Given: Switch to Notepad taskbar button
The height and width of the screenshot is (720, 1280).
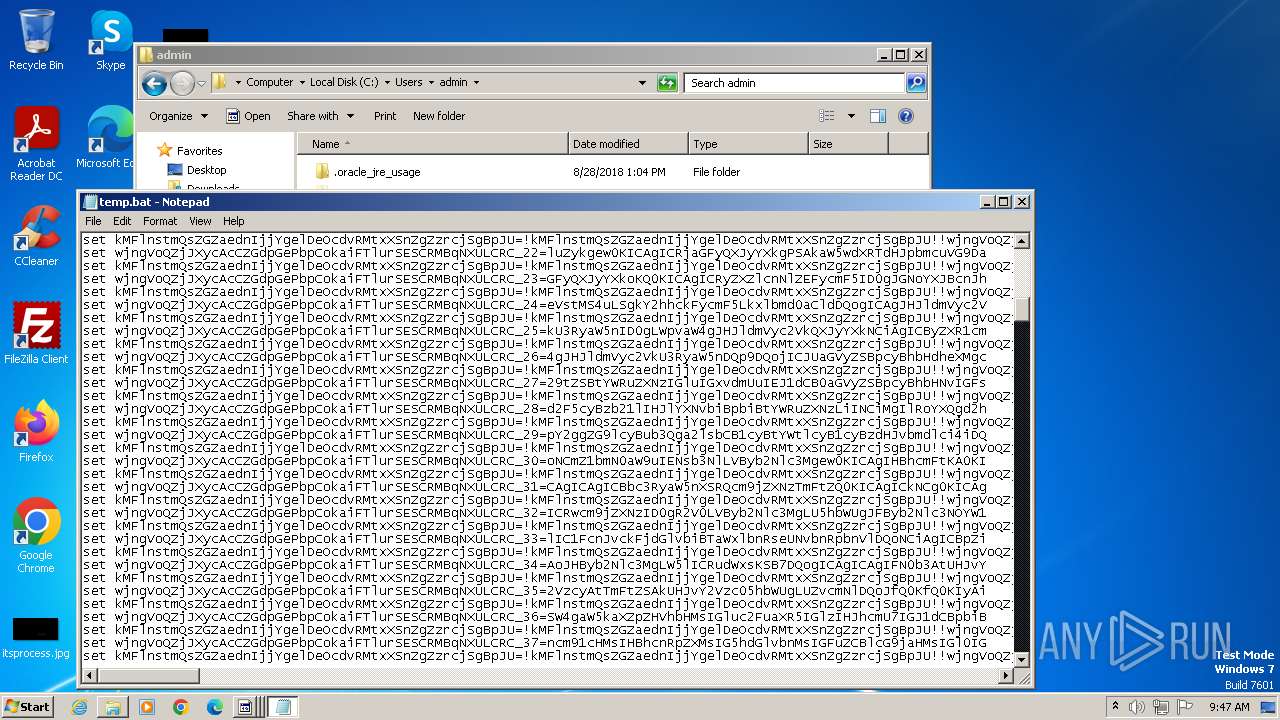Looking at the screenshot, I should (x=283, y=707).
